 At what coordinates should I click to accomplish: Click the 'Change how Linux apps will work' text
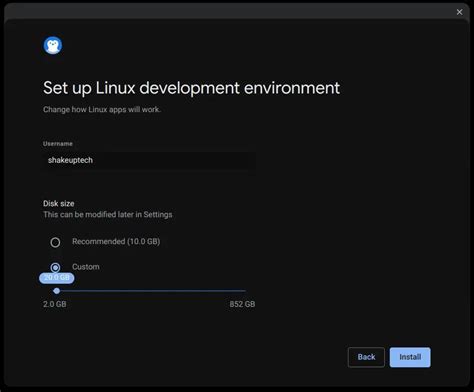[x=102, y=109]
